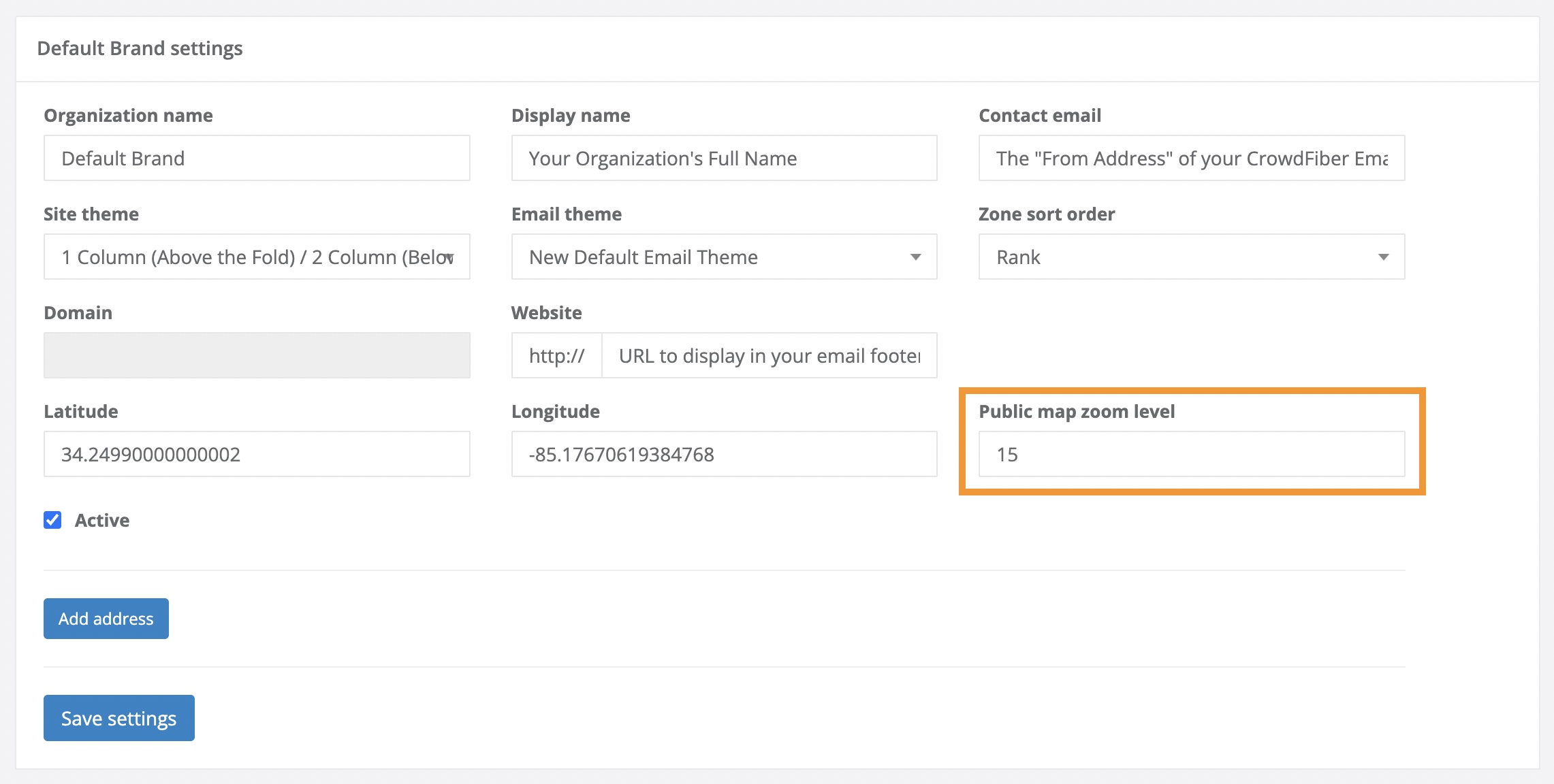Click the Active label text
1554x784 pixels.
(x=102, y=520)
